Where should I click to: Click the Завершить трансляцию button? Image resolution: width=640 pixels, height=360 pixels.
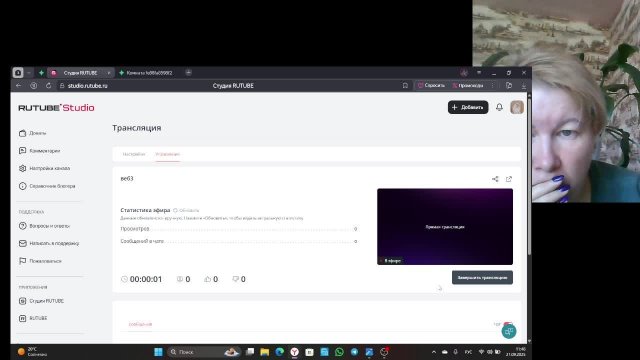point(482,278)
